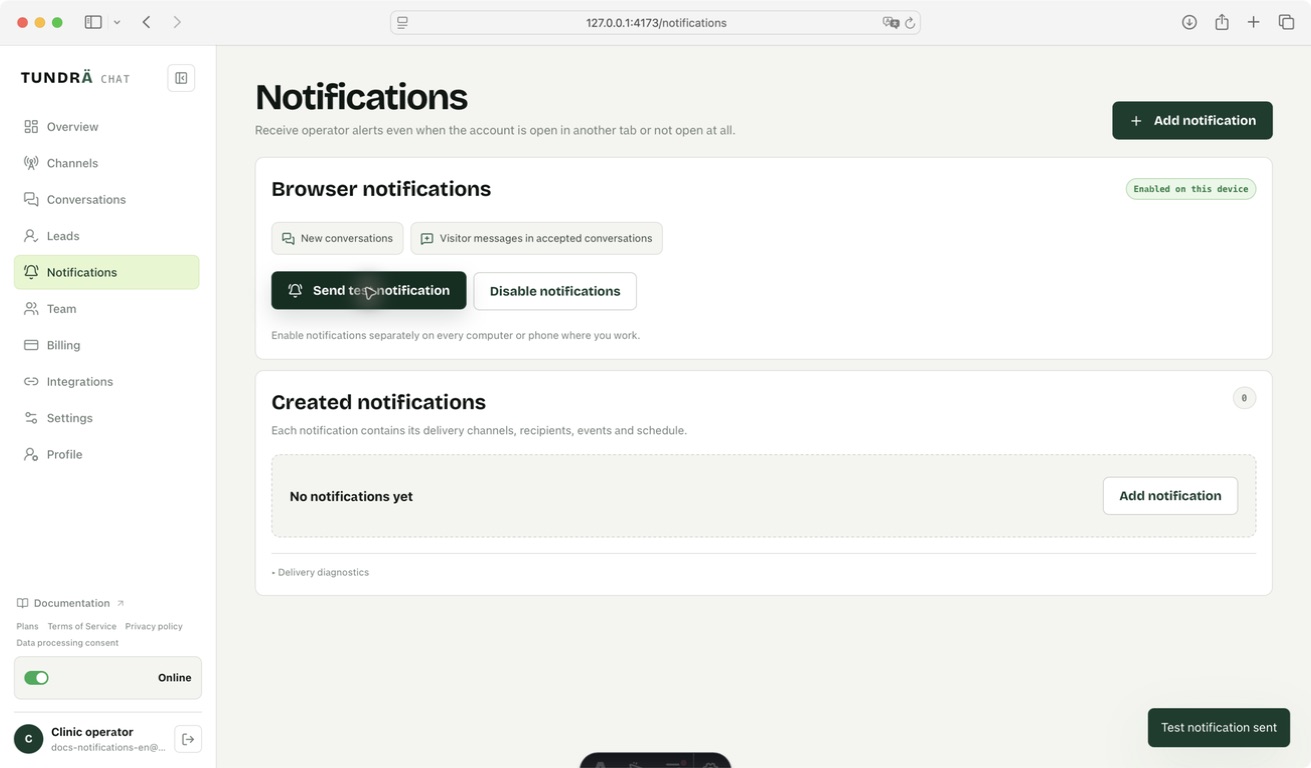The height and width of the screenshot is (768, 1311).
Task: Click the Disable notifications button
Action: point(555,291)
